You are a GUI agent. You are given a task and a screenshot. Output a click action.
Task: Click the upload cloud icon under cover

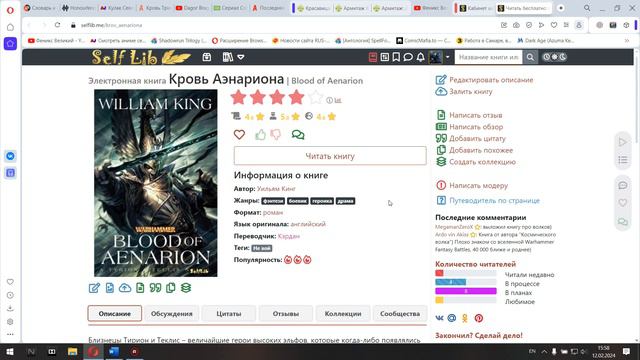coord(125,288)
